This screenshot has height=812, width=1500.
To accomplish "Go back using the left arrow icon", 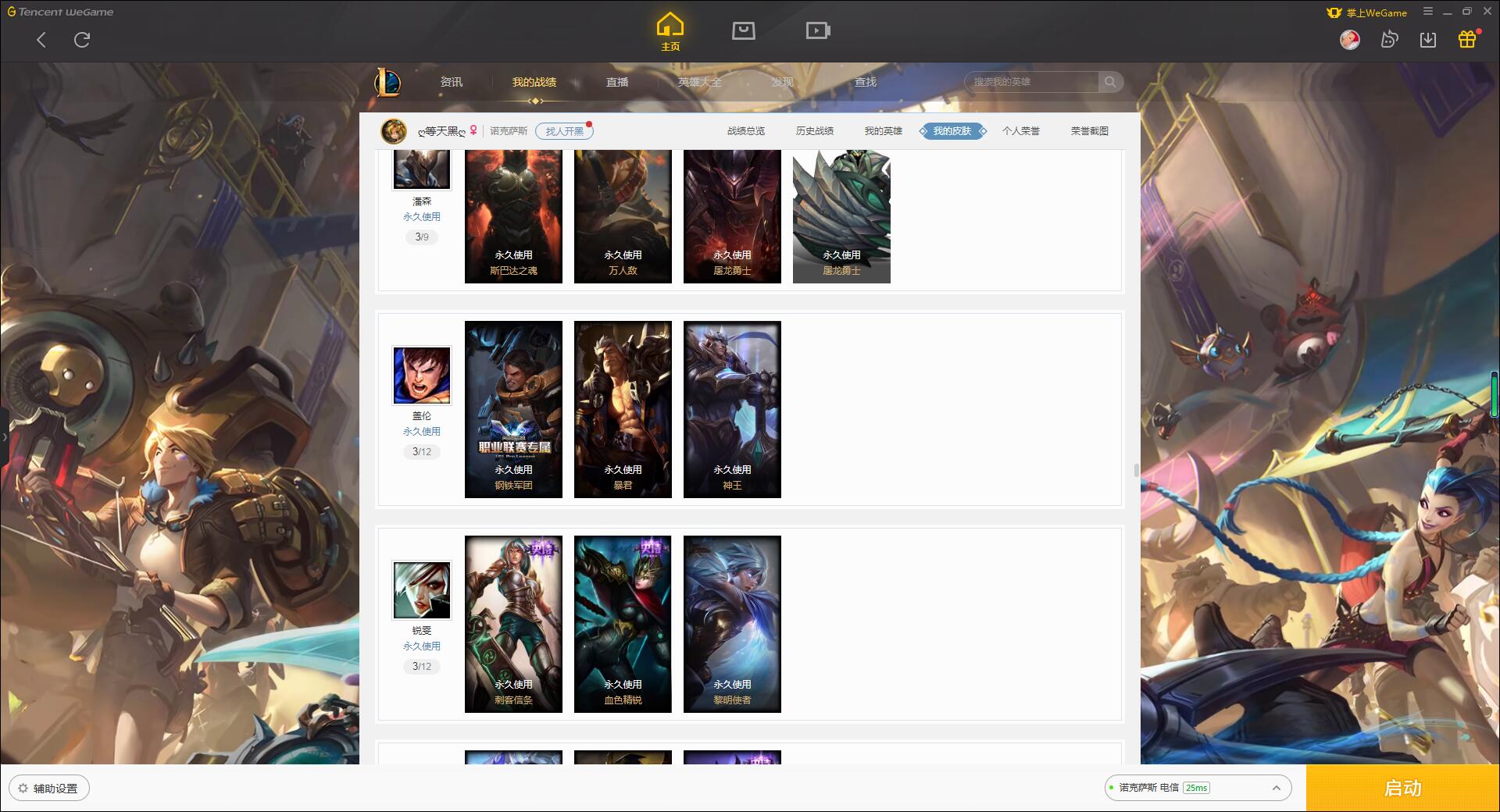I will [x=41, y=40].
